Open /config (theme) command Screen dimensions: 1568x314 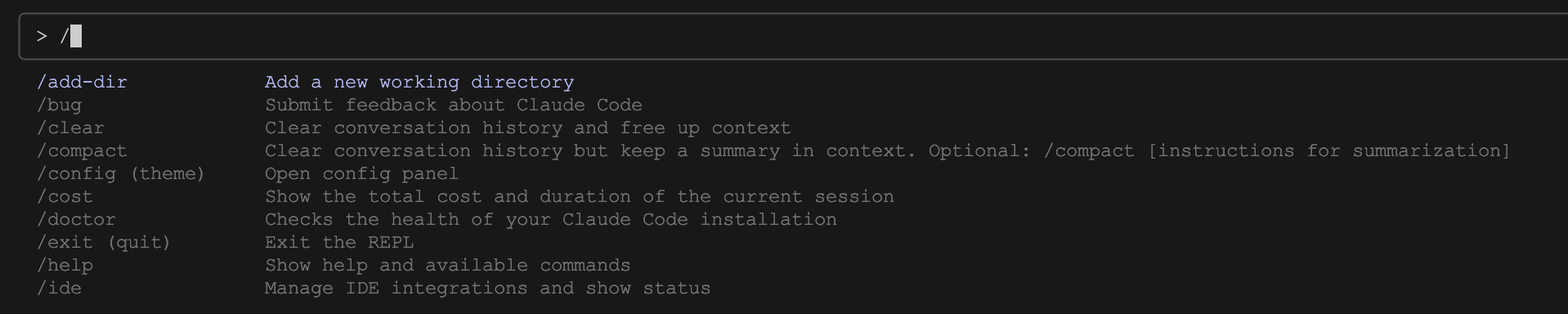click(x=121, y=173)
